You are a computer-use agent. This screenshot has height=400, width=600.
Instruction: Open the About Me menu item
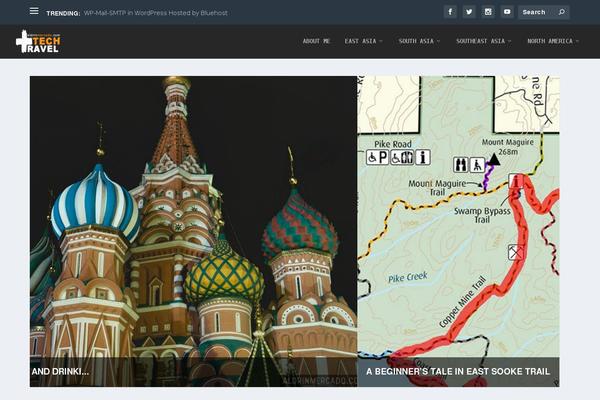coord(316,41)
